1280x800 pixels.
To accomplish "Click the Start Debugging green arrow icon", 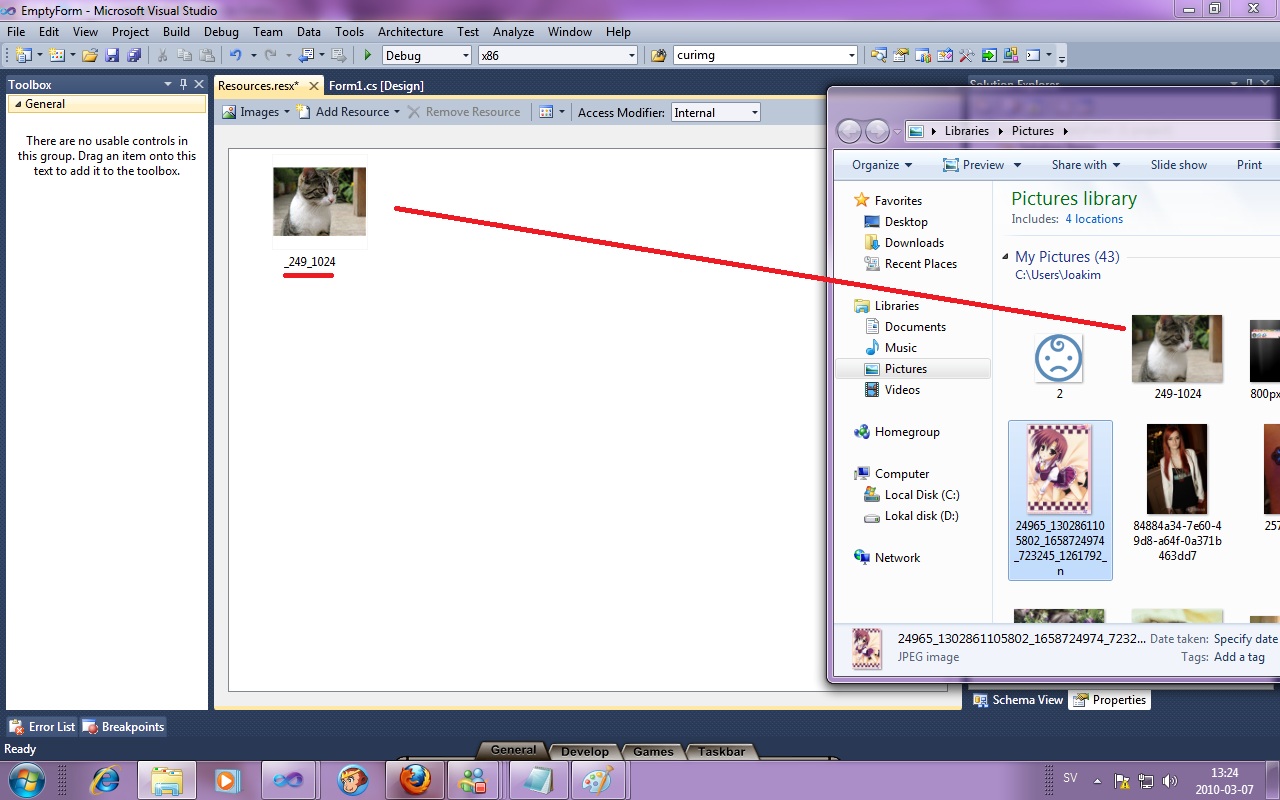I will click(367, 55).
